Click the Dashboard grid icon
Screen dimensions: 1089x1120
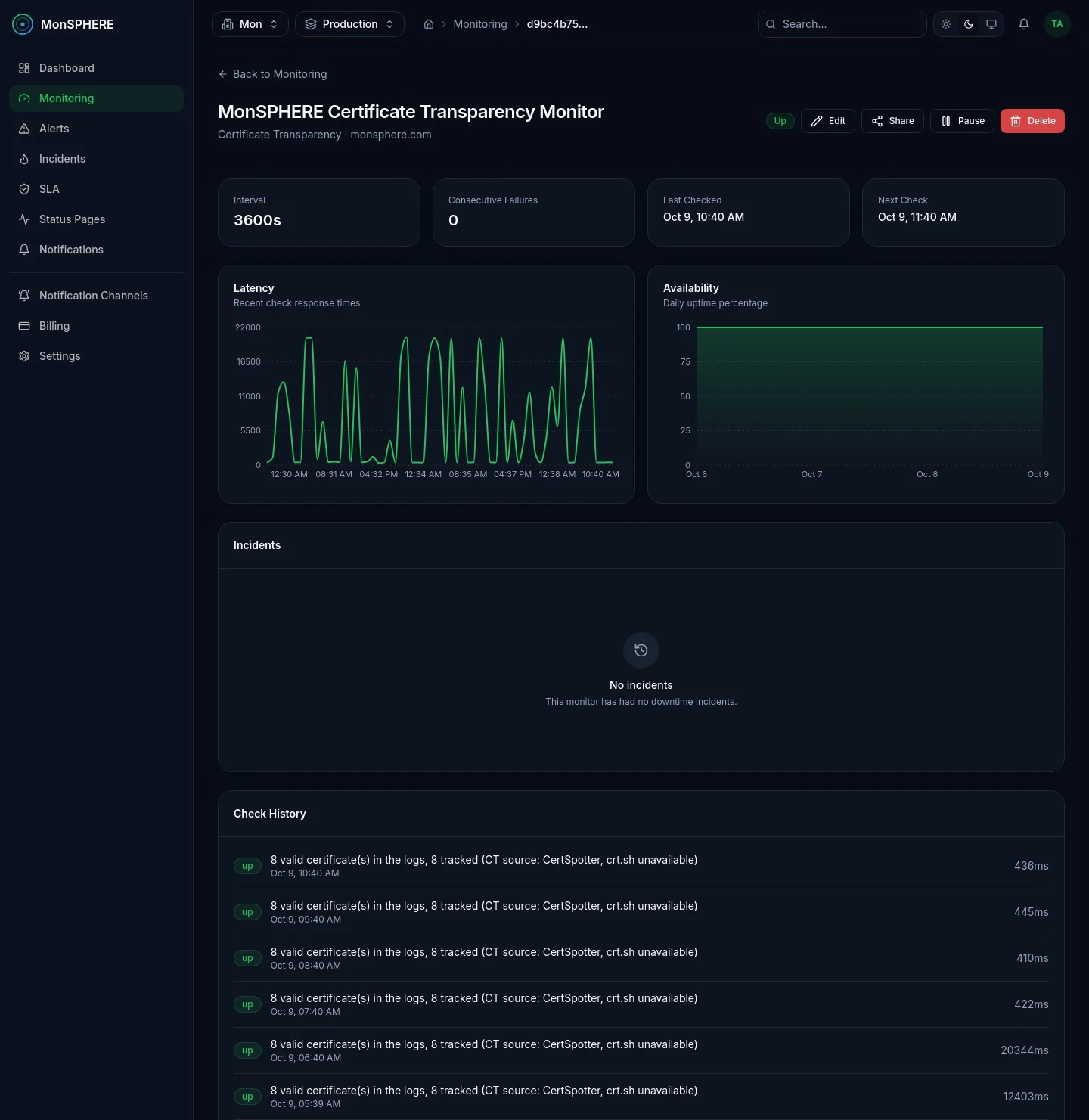(24, 68)
